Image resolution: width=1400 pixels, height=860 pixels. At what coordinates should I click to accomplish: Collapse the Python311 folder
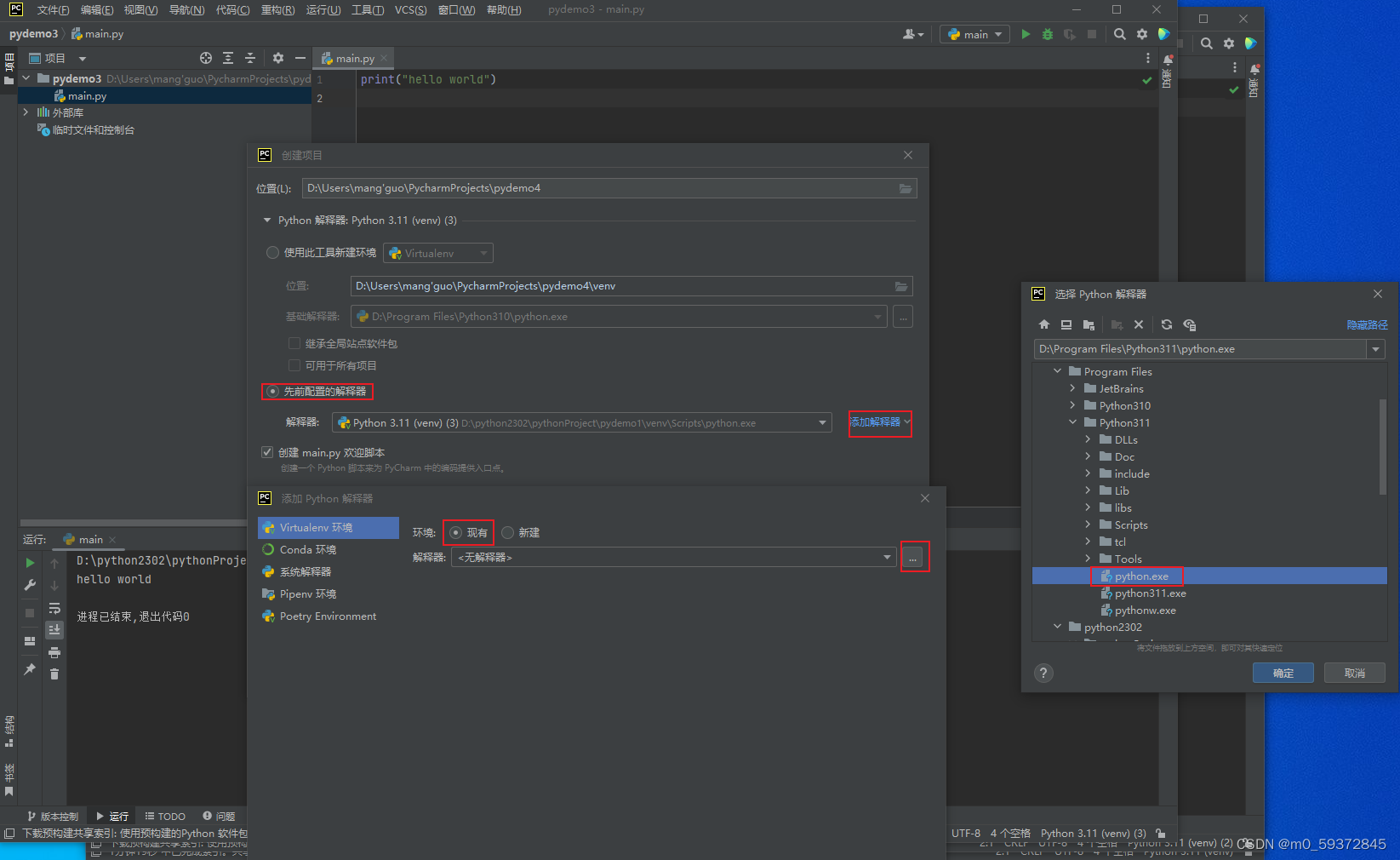point(1072,422)
